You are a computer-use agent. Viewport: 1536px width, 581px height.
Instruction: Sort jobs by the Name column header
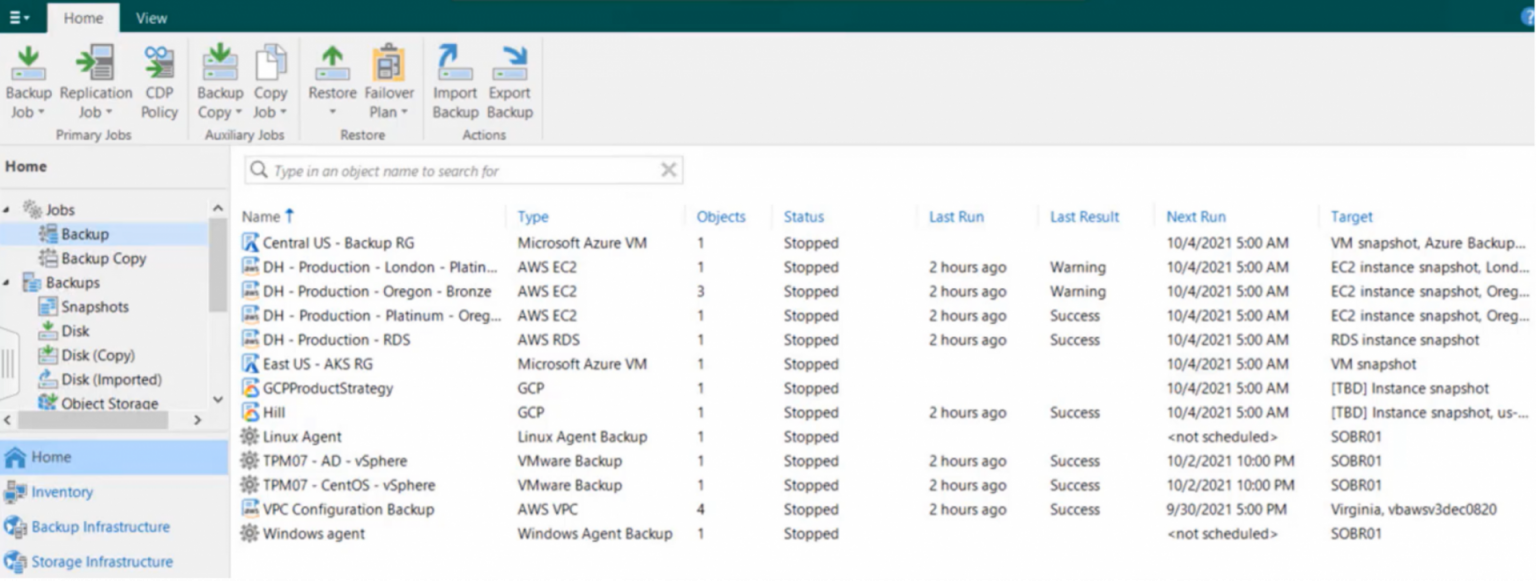pyautogui.click(x=259, y=217)
